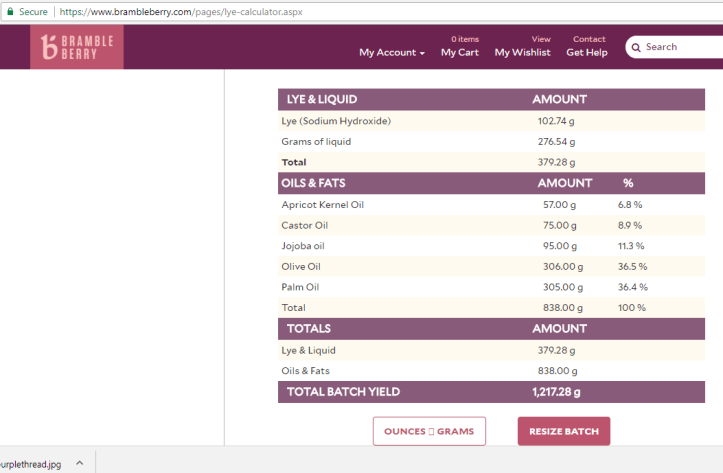Viewport: 723px width, 473px height.
Task: Click the Apricot Kernel Oil row
Action: tap(322, 204)
